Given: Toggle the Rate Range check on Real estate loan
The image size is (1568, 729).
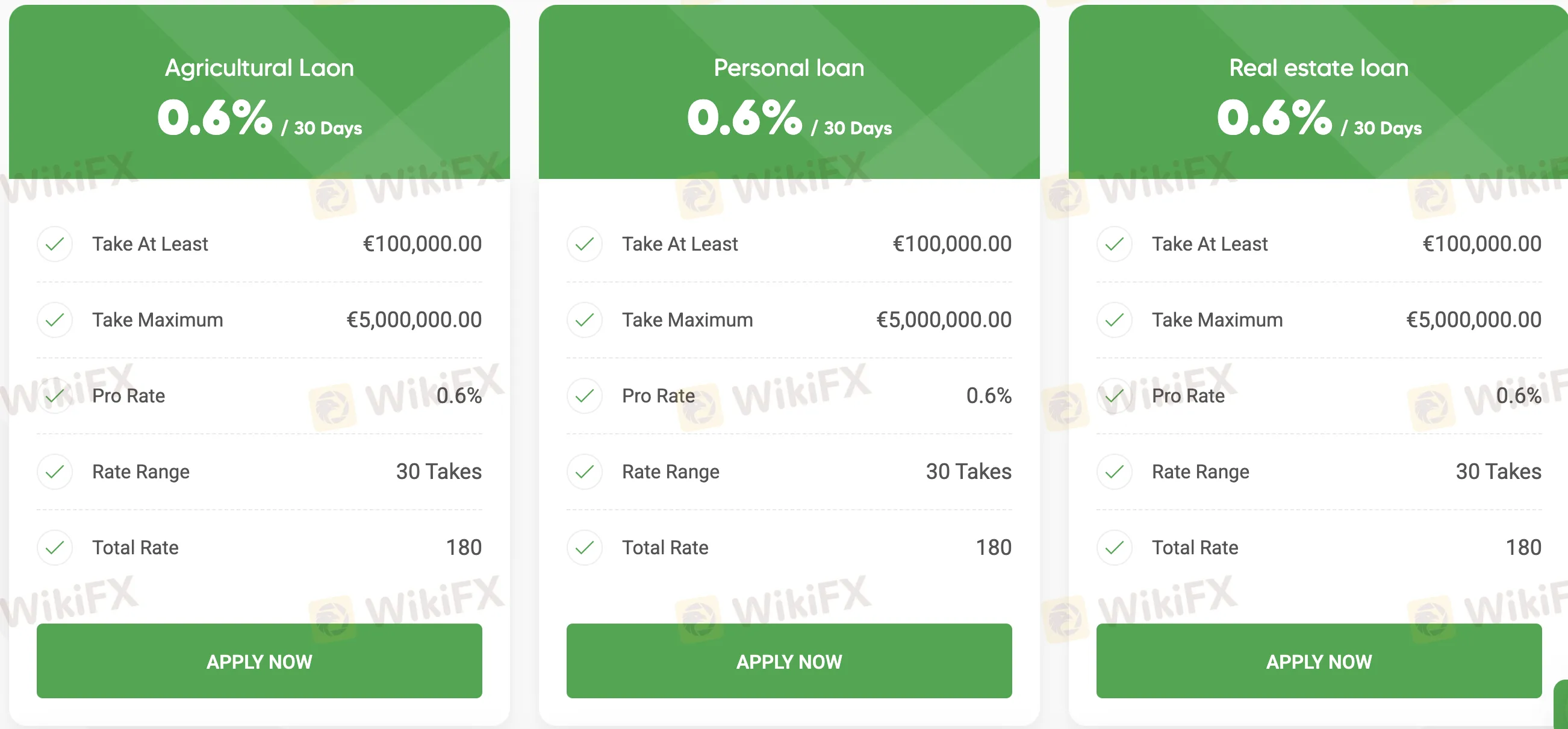Looking at the screenshot, I should point(1115,471).
